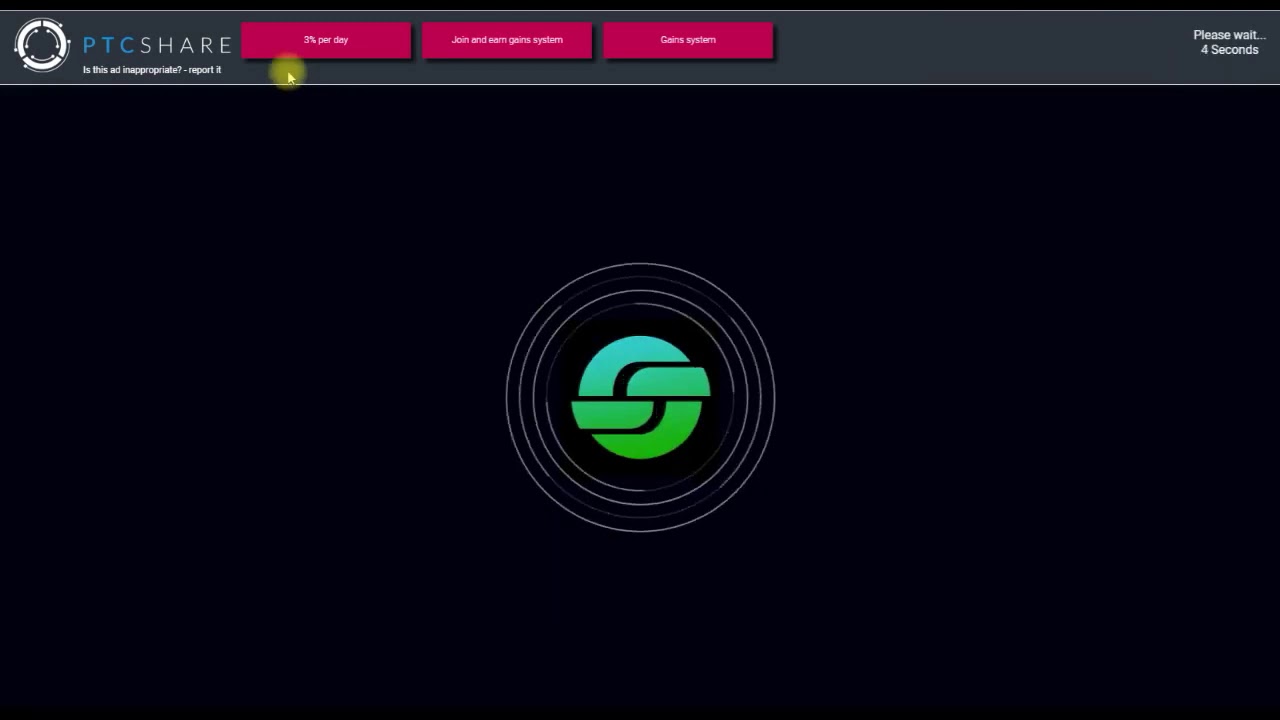Viewport: 1280px width, 720px height.
Task: Click the PTCShare circular logo icon
Action: [42, 45]
